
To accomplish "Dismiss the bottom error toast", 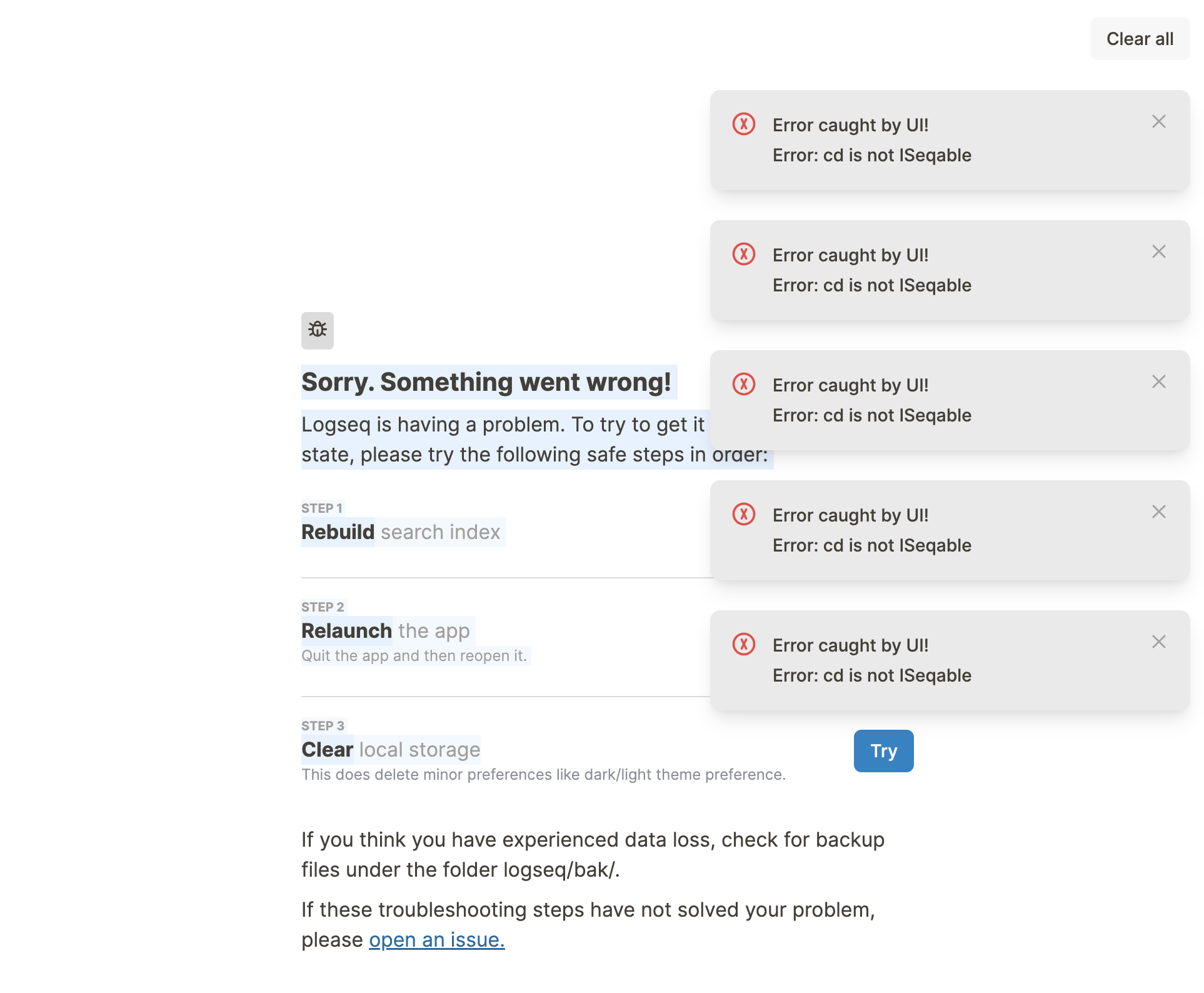I will [x=1159, y=642].
